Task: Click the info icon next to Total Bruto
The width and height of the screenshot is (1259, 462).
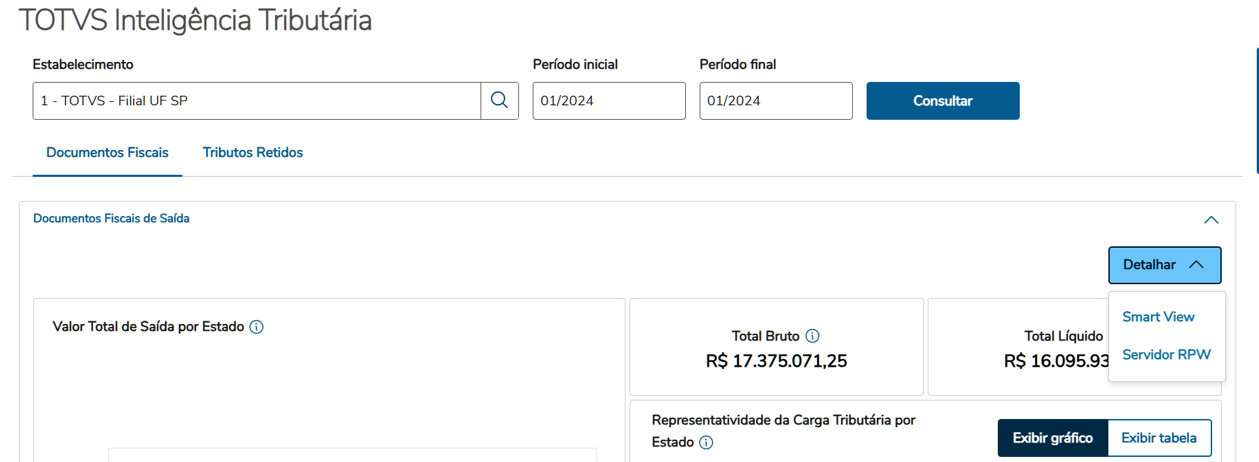Action: click(813, 336)
